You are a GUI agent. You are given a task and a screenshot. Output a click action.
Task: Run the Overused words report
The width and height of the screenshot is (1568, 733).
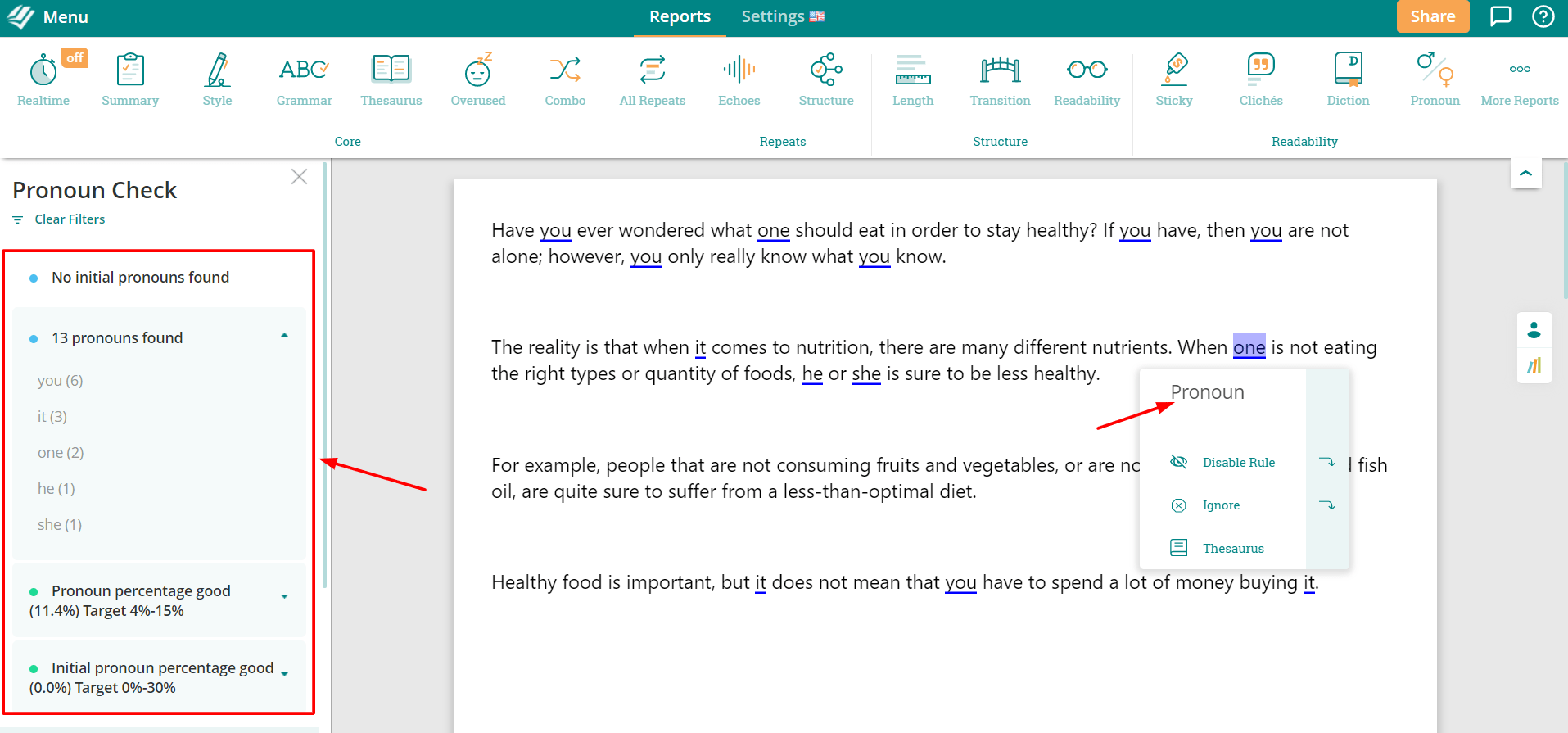click(477, 79)
